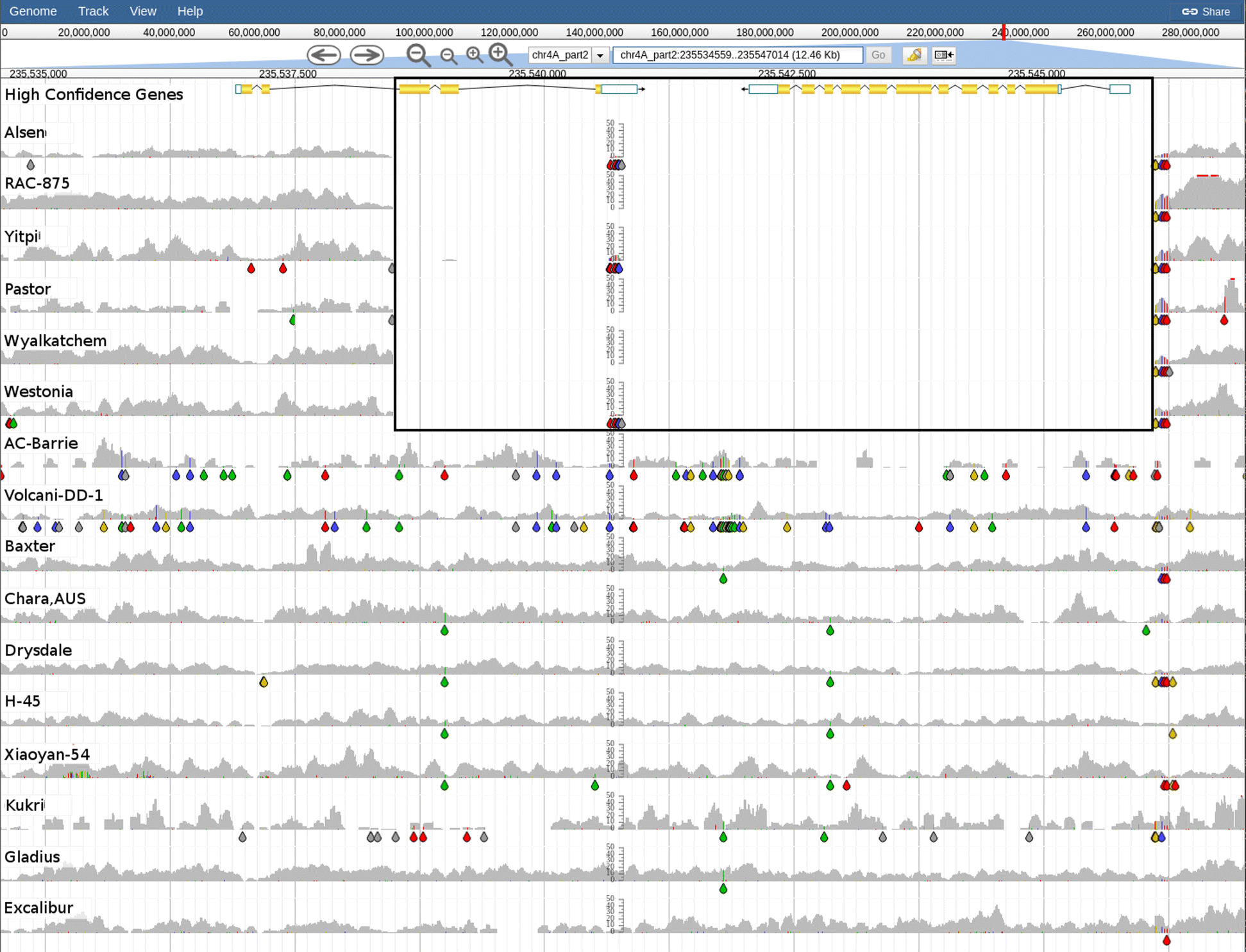Open the chr4A_part2 chromosome dropdown
The height and width of the screenshot is (952, 1246).
568,55
